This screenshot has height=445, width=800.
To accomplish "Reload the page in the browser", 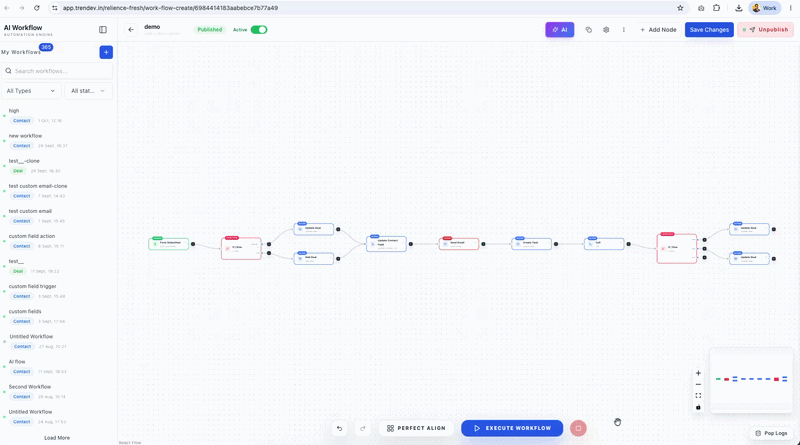I will click(x=37, y=8).
